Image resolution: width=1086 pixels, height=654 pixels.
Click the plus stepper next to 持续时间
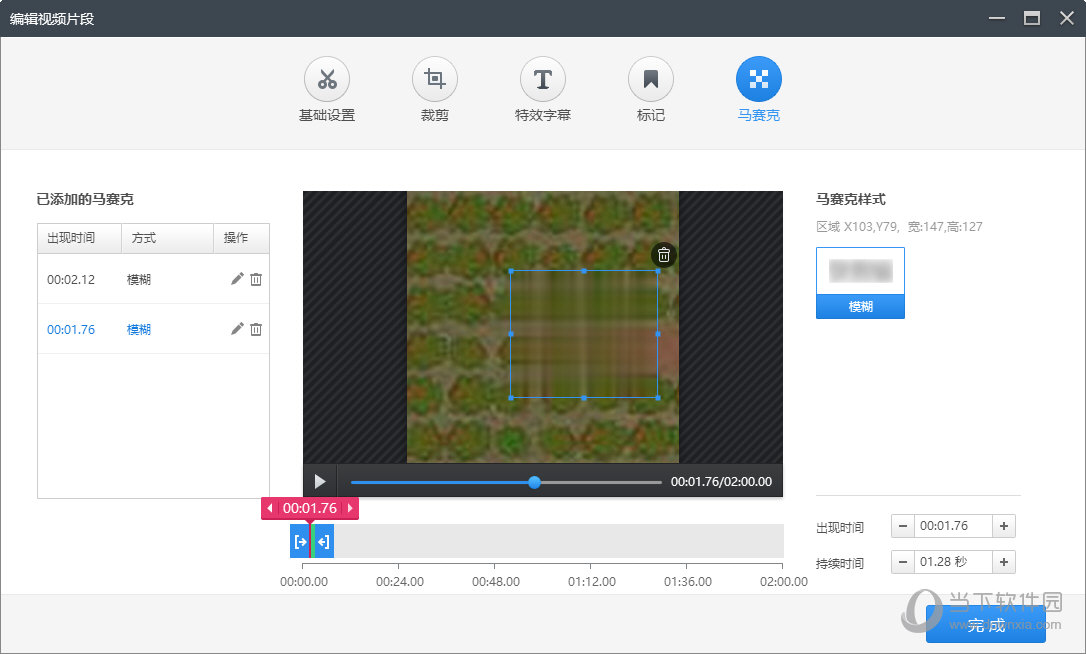tap(1004, 562)
